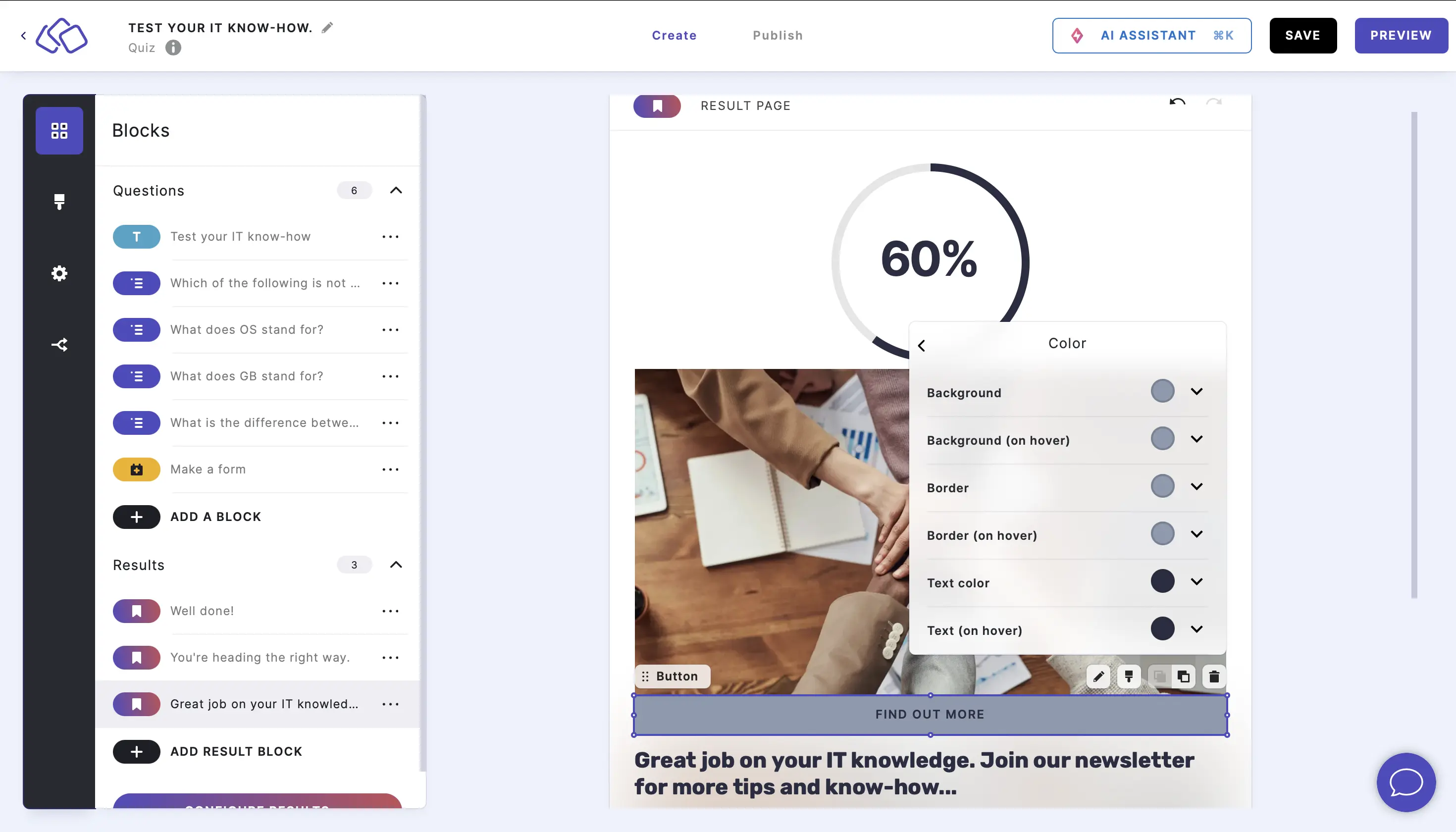Screen dimensions: 1456x832
Task: Expand the Background color dropdown
Action: click(x=1197, y=391)
